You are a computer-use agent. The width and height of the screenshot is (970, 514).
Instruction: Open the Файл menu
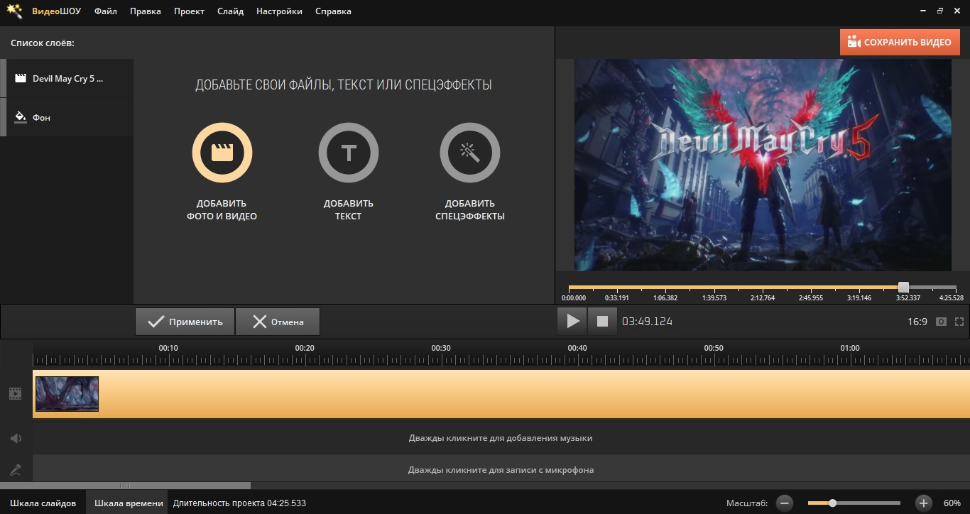(105, 11)
